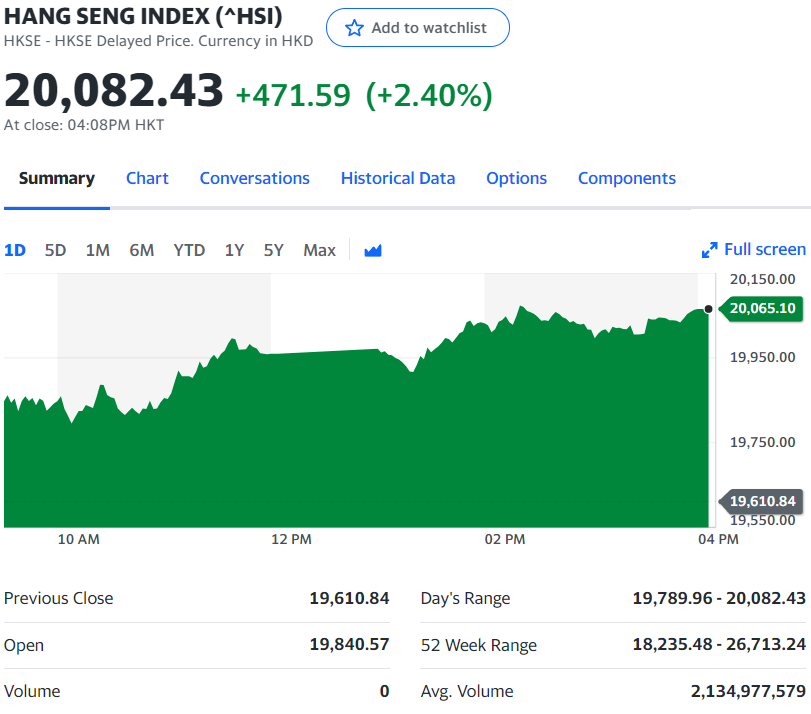The image size is (811, 714).
Task: Click the Avg. Volume label
Action: click(467, 691)
